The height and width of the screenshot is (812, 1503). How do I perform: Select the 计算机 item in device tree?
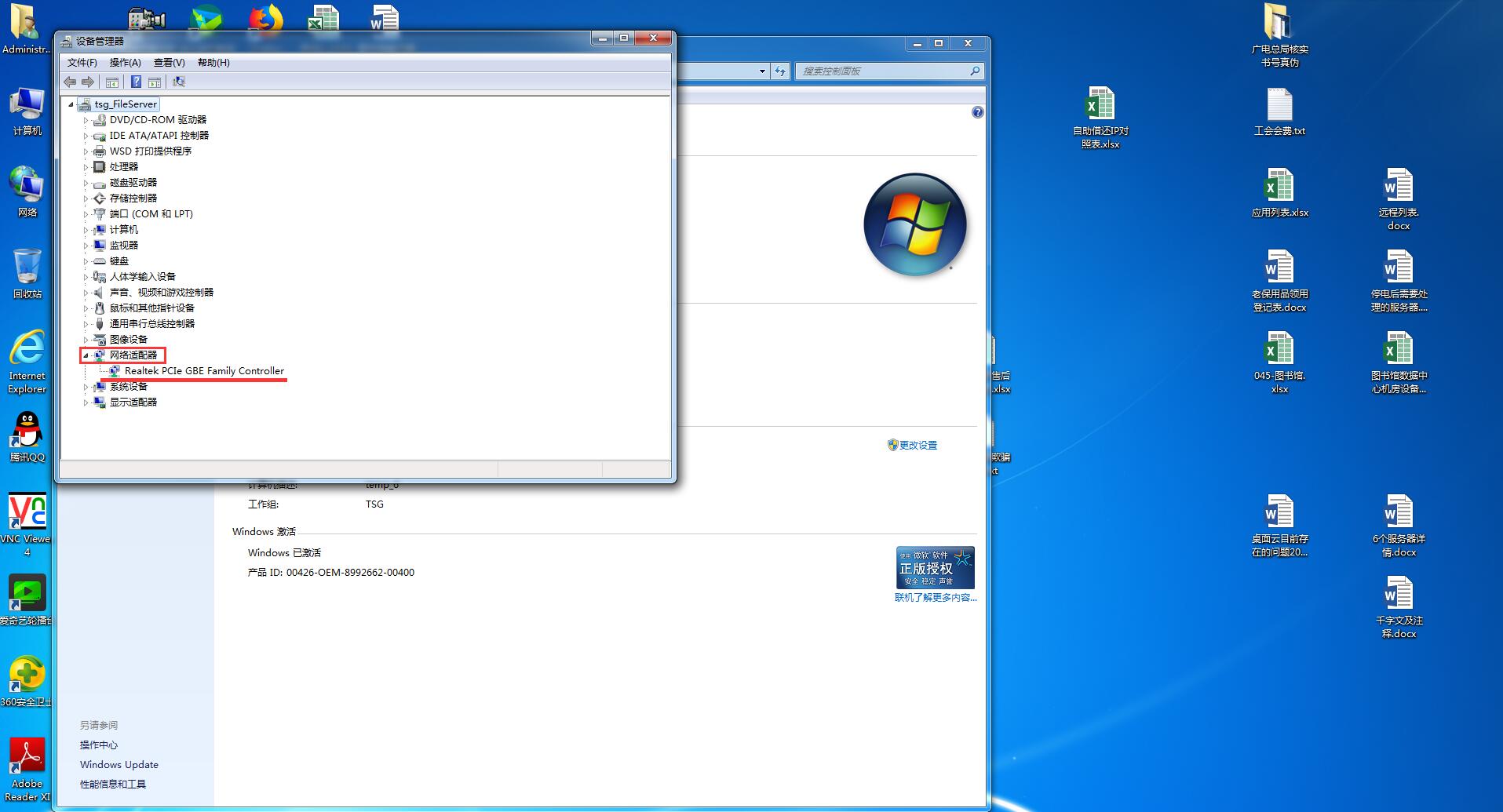coord(124,230)
